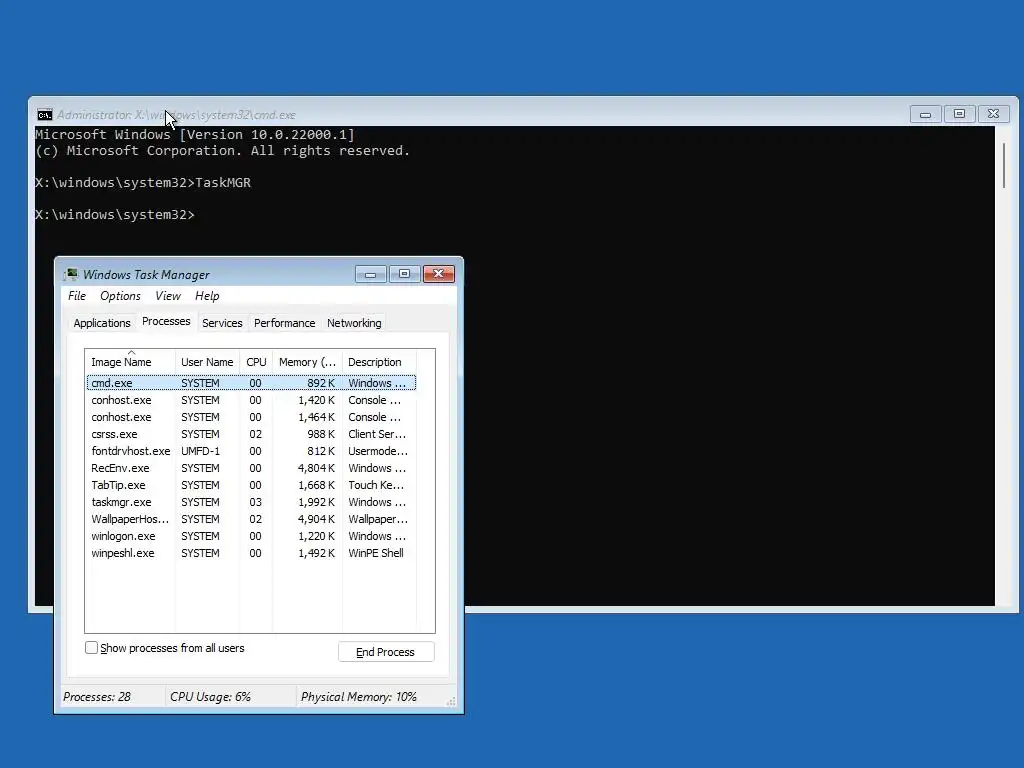This screenshot has height=768, width=1024.
Task: Sort by the Memory column header
Action: [x=307, y=362]
